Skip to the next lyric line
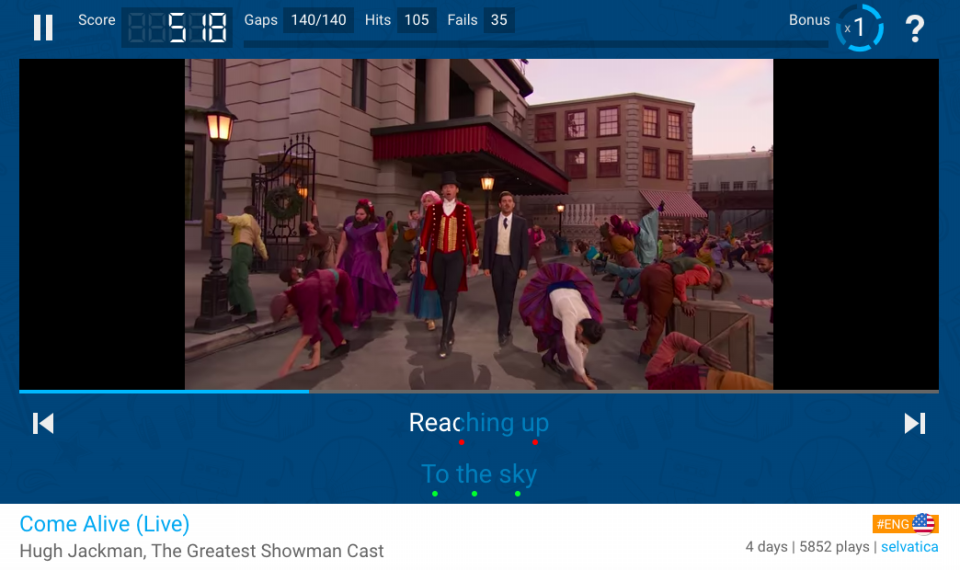The width and height of the screenshot is (960, 570). 915,423
